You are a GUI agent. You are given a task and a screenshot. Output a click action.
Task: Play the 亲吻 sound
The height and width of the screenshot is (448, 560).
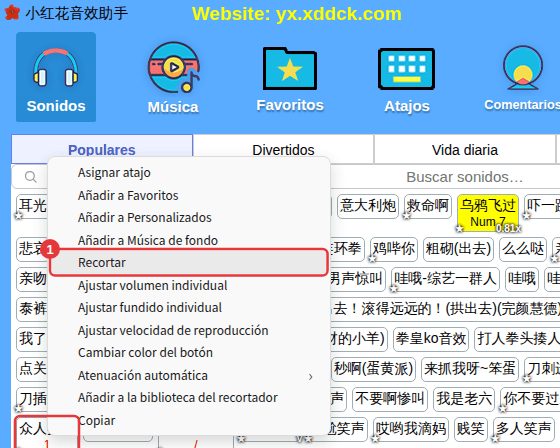coord(32,279)
